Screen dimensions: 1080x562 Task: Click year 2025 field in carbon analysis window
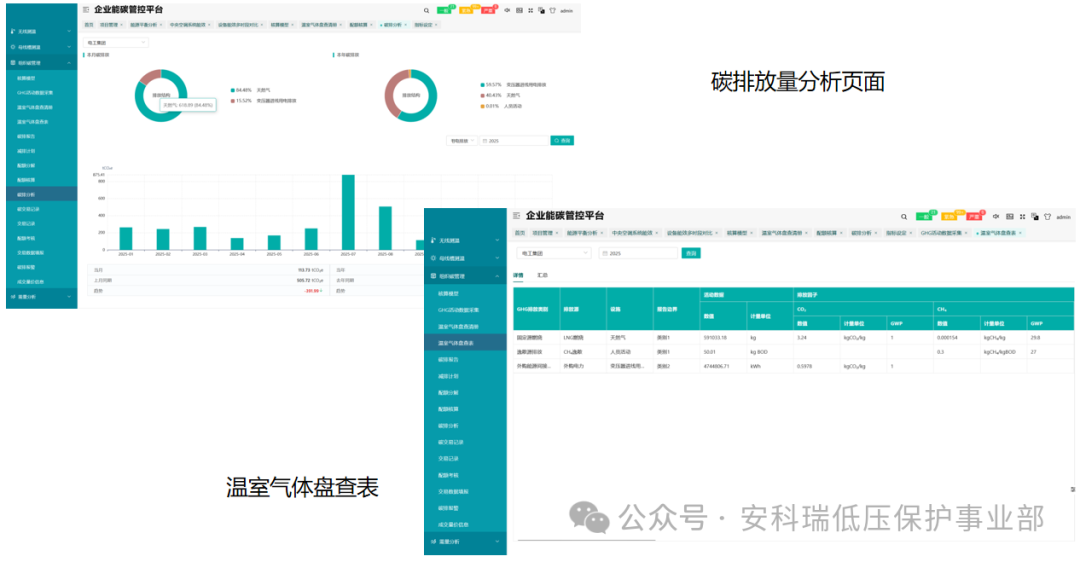515,140
